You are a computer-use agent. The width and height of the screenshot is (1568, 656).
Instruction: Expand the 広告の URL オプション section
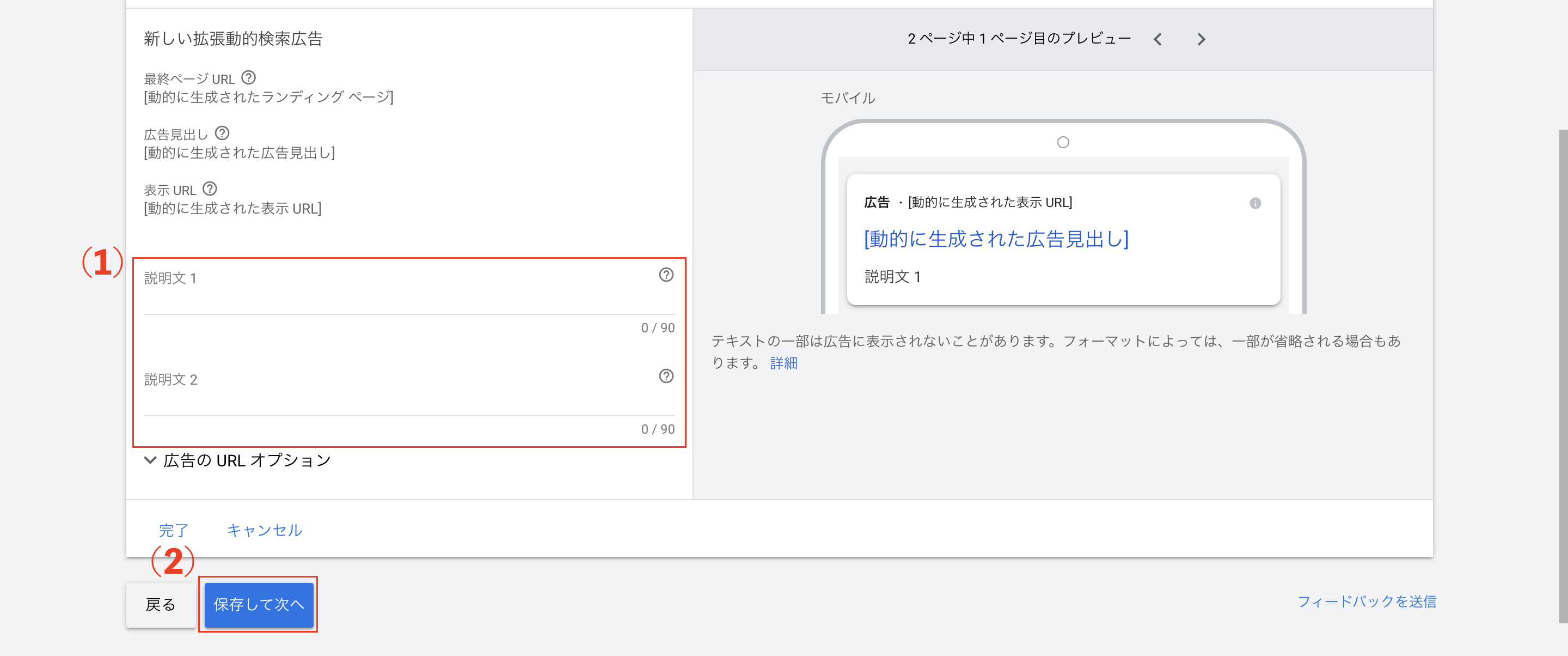tap(246, 460)
